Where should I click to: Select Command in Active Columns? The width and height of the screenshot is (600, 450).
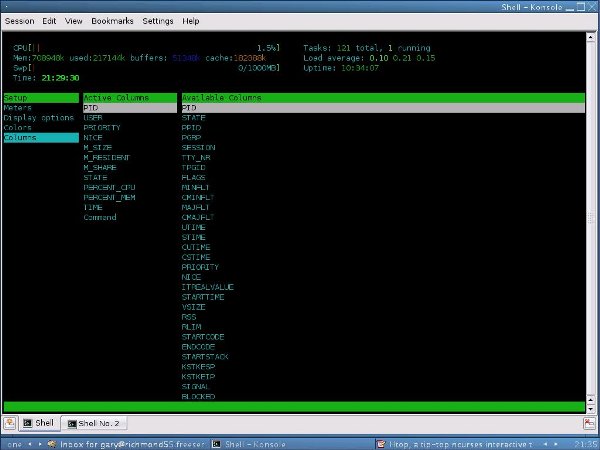tap(100, 217)
